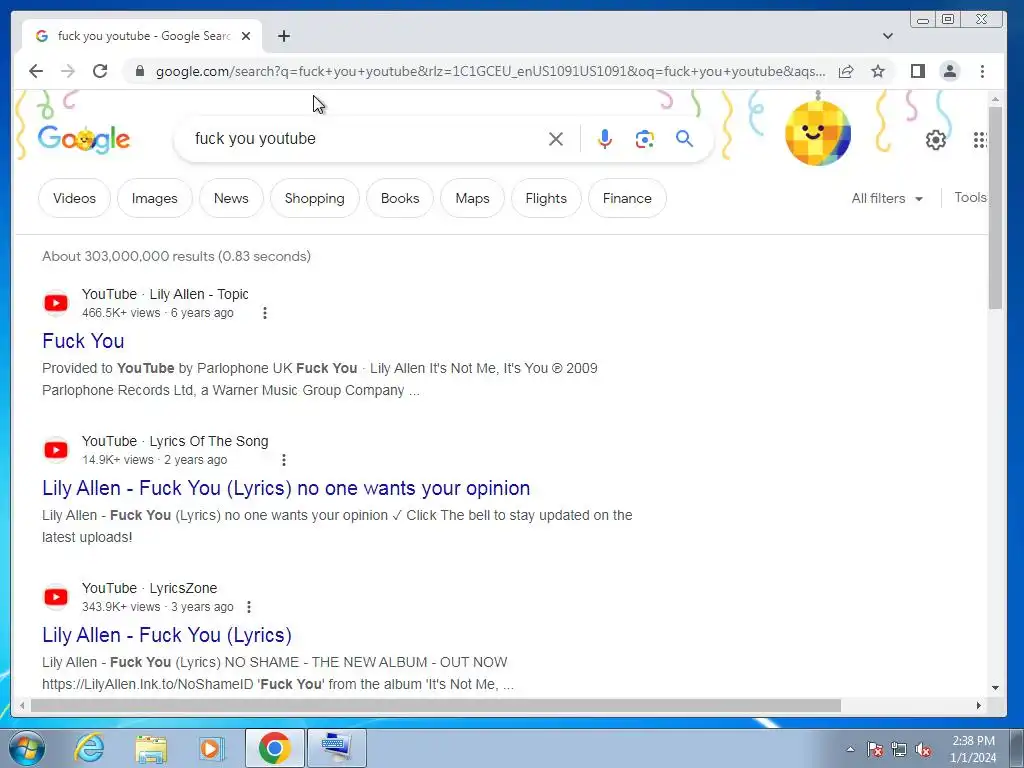
Task: View site information lock icon
Action: [139, 71]
